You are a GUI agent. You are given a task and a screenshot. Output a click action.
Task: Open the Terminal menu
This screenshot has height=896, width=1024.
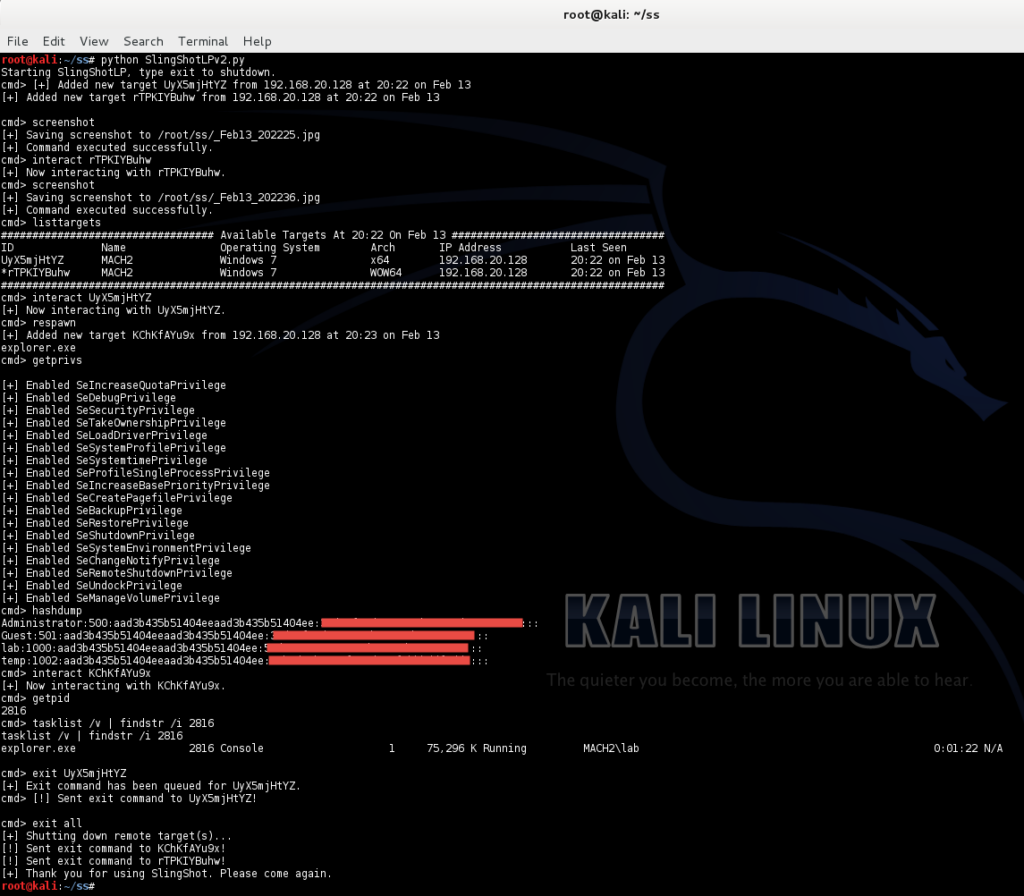[x=203, y=41]
